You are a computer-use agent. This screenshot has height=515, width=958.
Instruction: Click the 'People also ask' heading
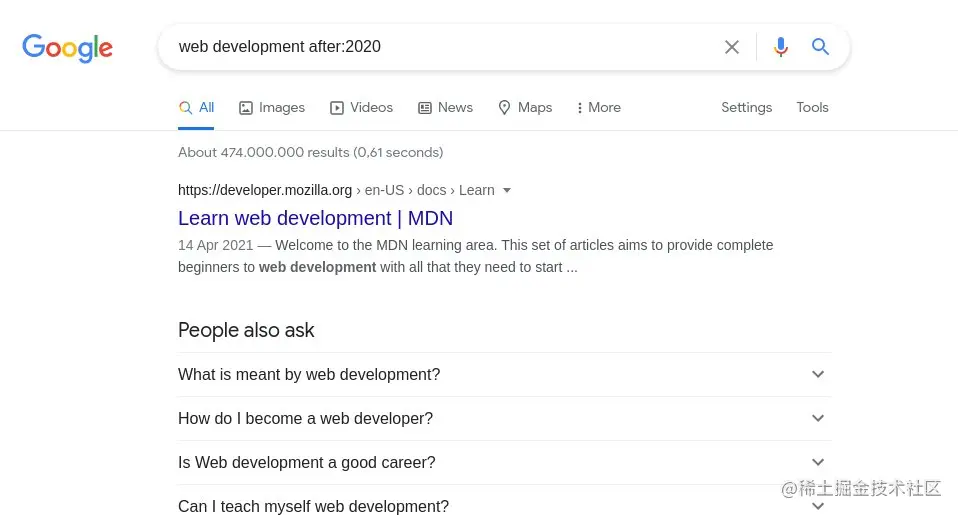click(x=246, y=330)
